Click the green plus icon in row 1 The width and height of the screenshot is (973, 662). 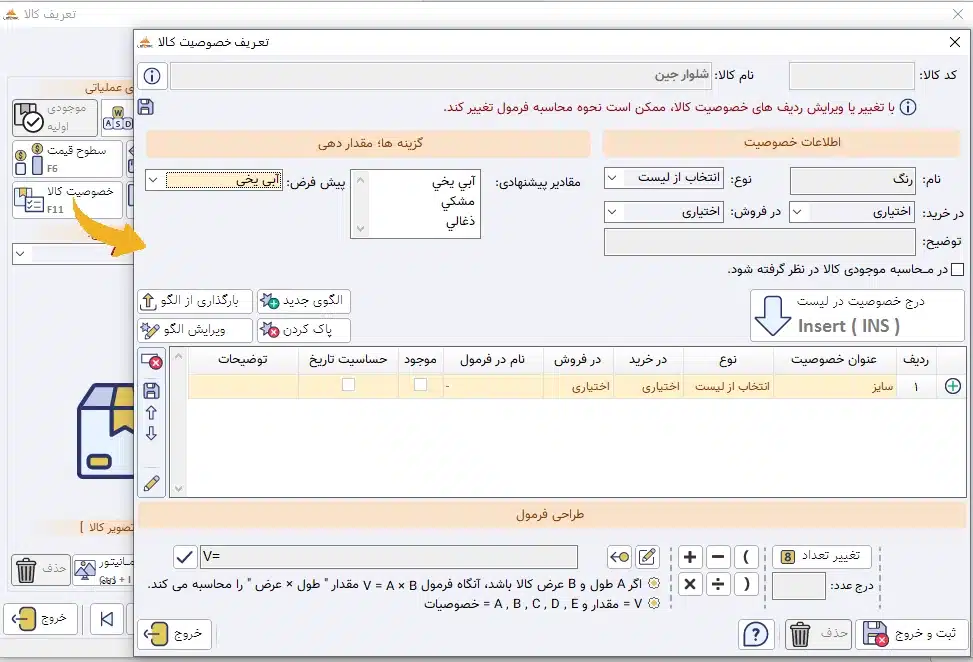tap(953, 386)
